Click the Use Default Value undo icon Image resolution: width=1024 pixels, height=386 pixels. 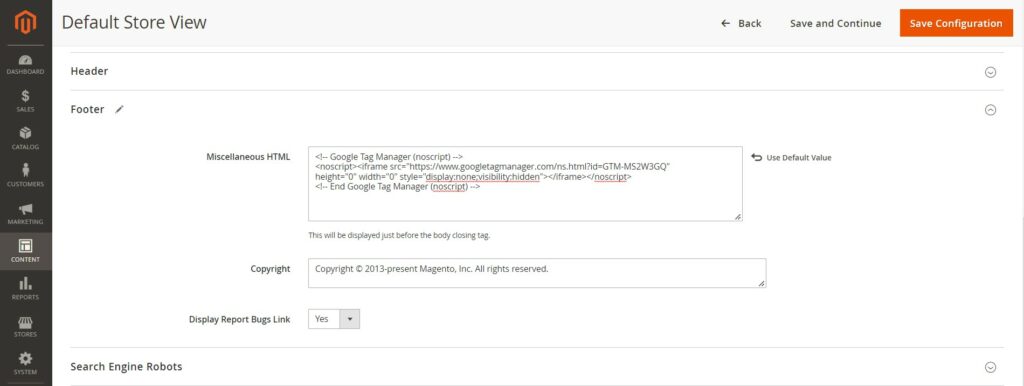click(756, 157)
